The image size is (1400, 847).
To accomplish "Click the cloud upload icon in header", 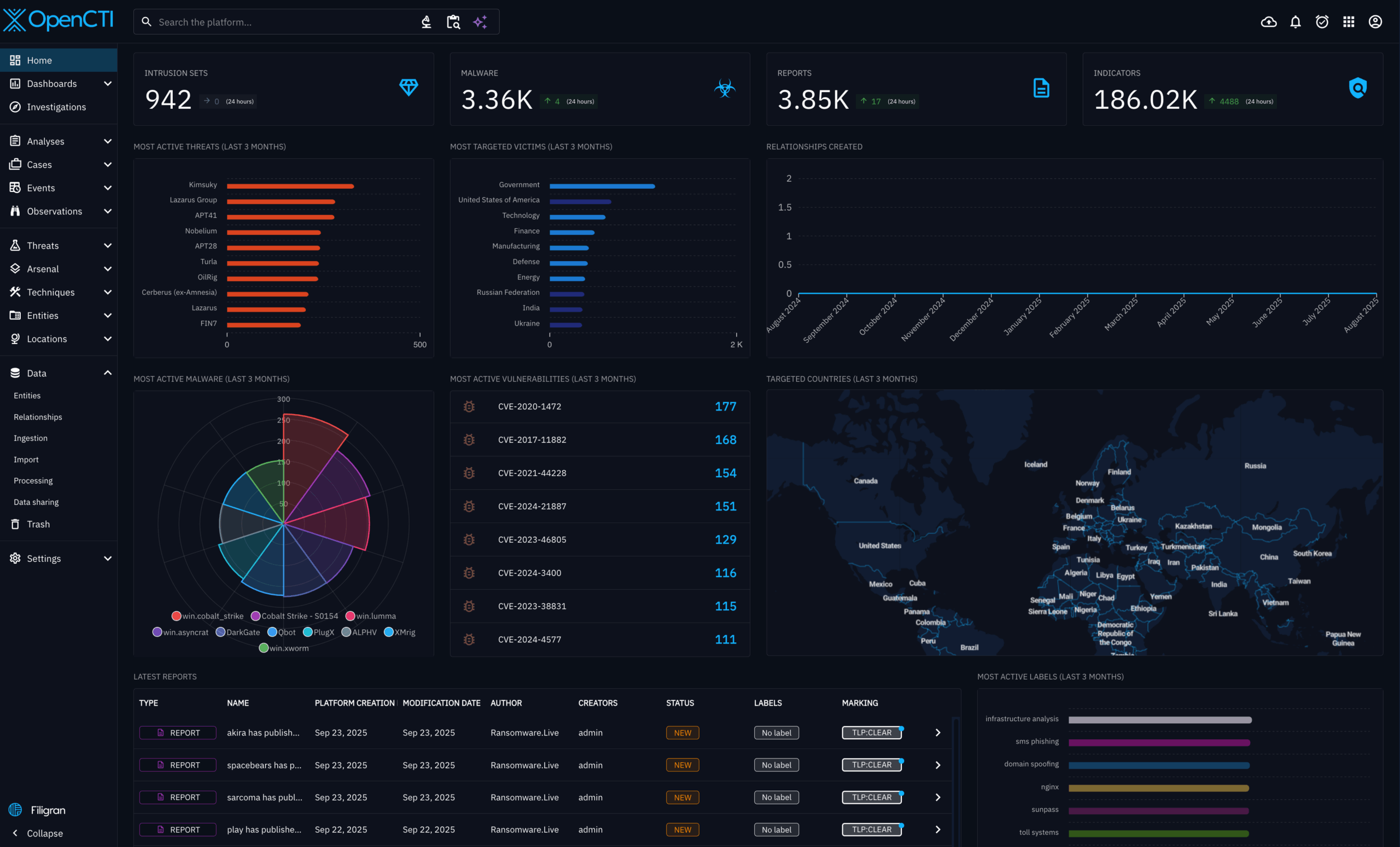I will click(x=1268, y=21).
